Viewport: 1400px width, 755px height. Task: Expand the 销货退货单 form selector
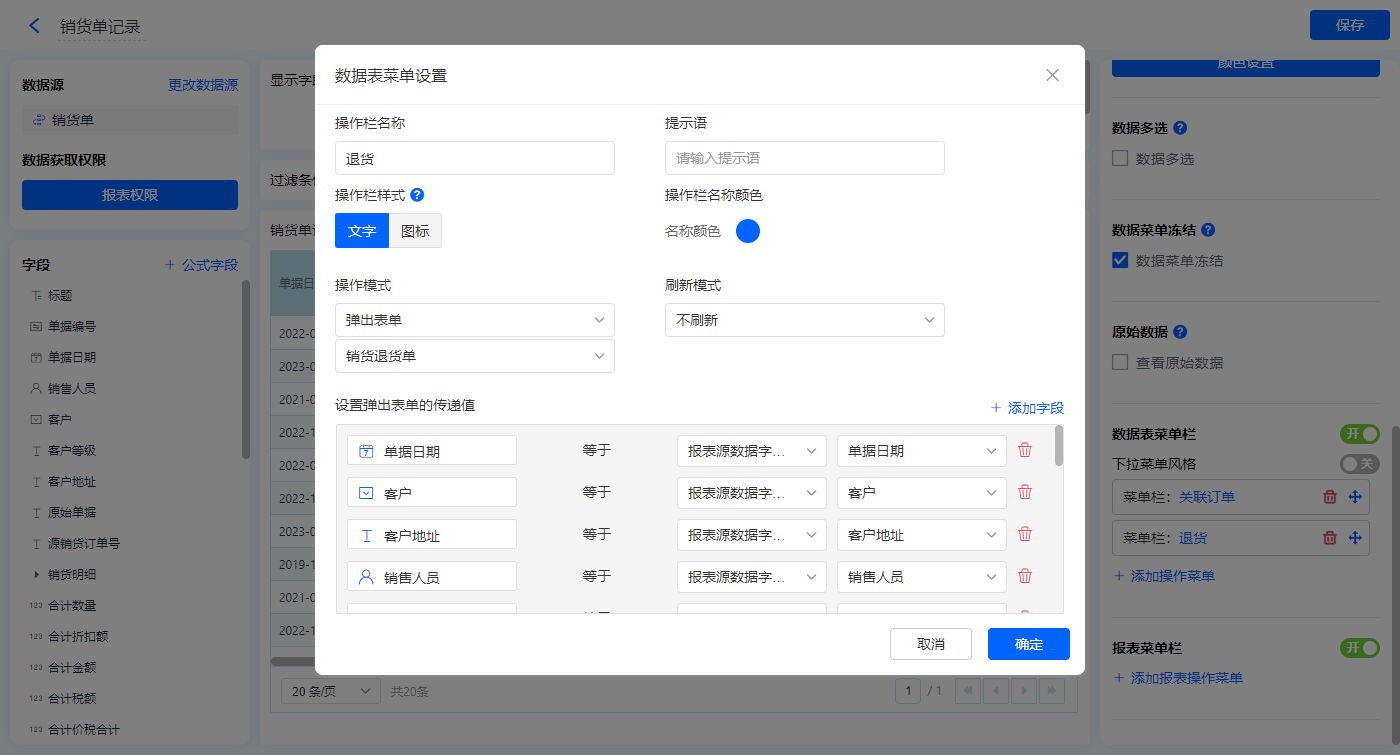pyautogui.click(x=475, y=356)
